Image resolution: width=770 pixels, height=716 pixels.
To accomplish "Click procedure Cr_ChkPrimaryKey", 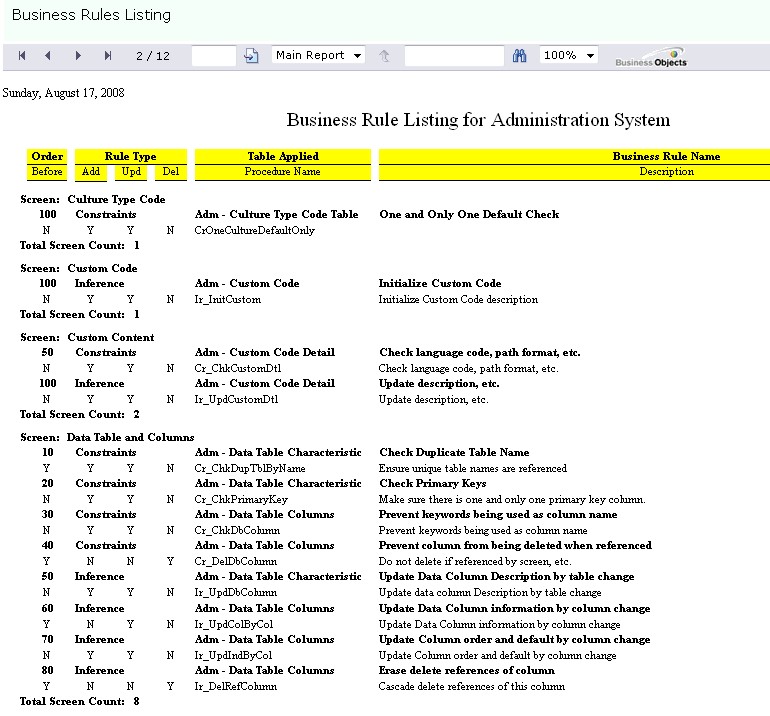I will click(241, 499).
